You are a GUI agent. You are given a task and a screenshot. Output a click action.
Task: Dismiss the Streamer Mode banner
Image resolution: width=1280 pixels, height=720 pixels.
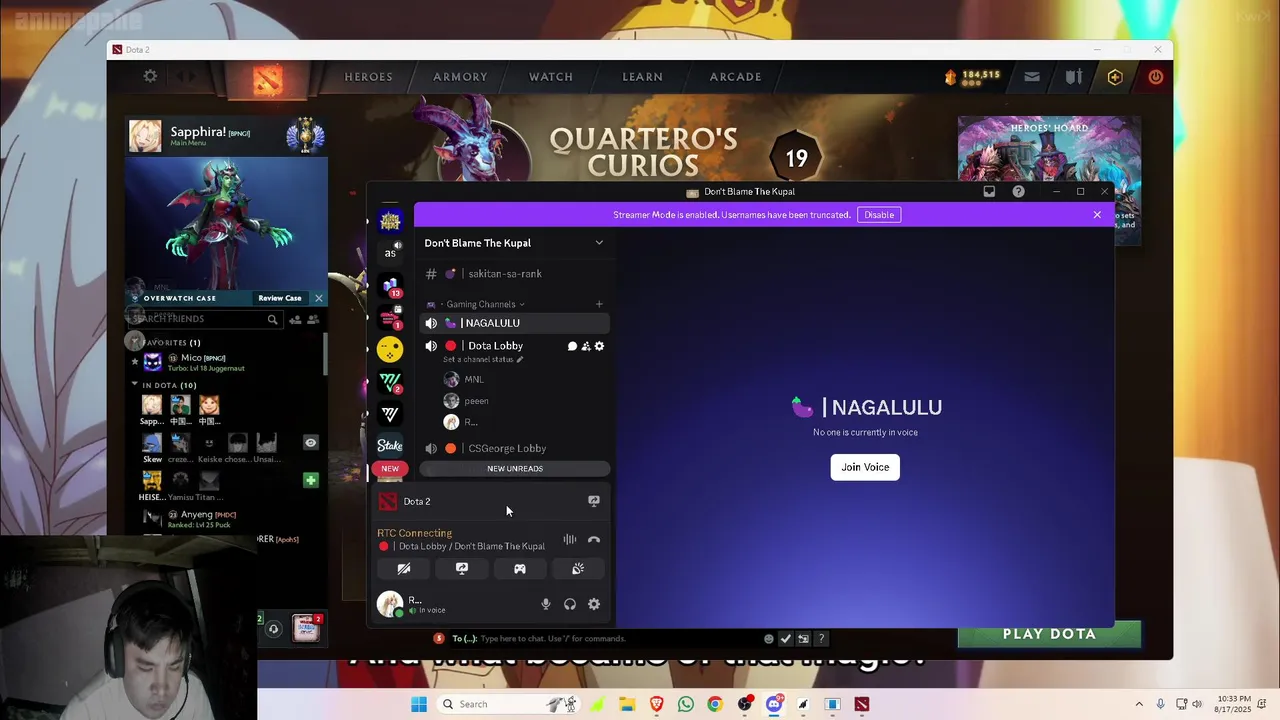coord(1097,214)
